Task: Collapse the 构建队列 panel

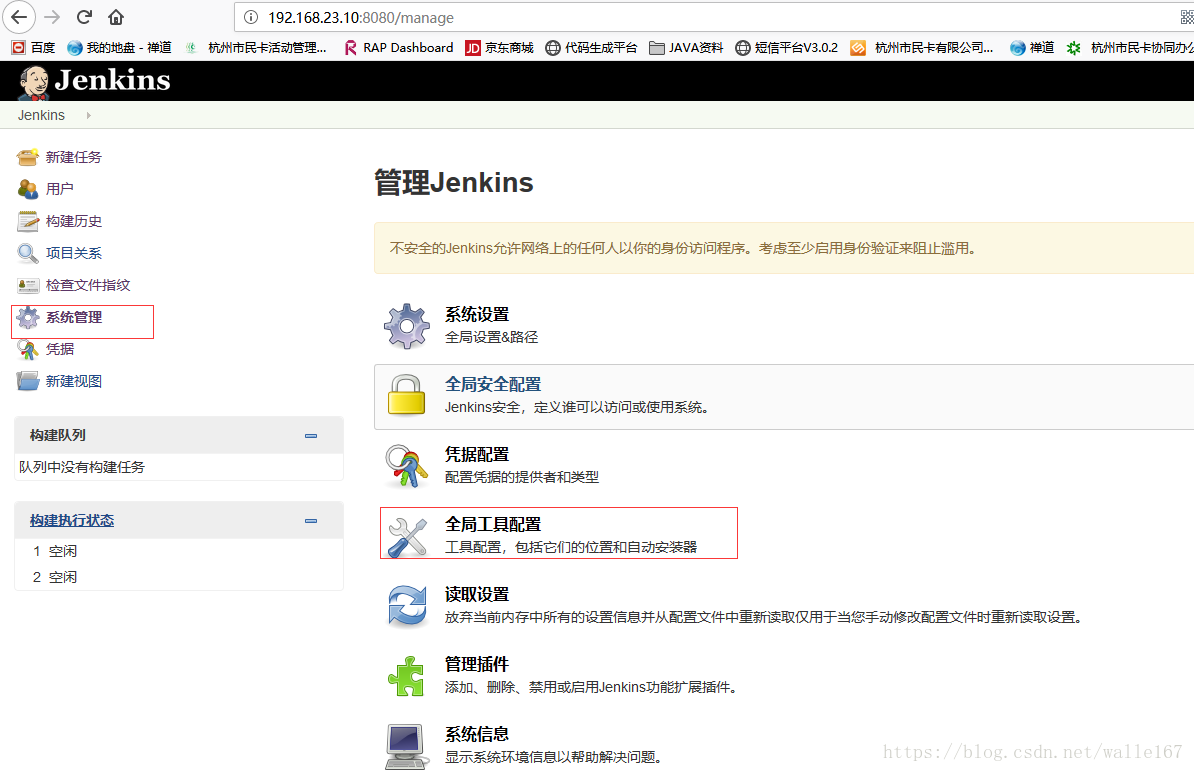Action: click(x=311, y=435)
